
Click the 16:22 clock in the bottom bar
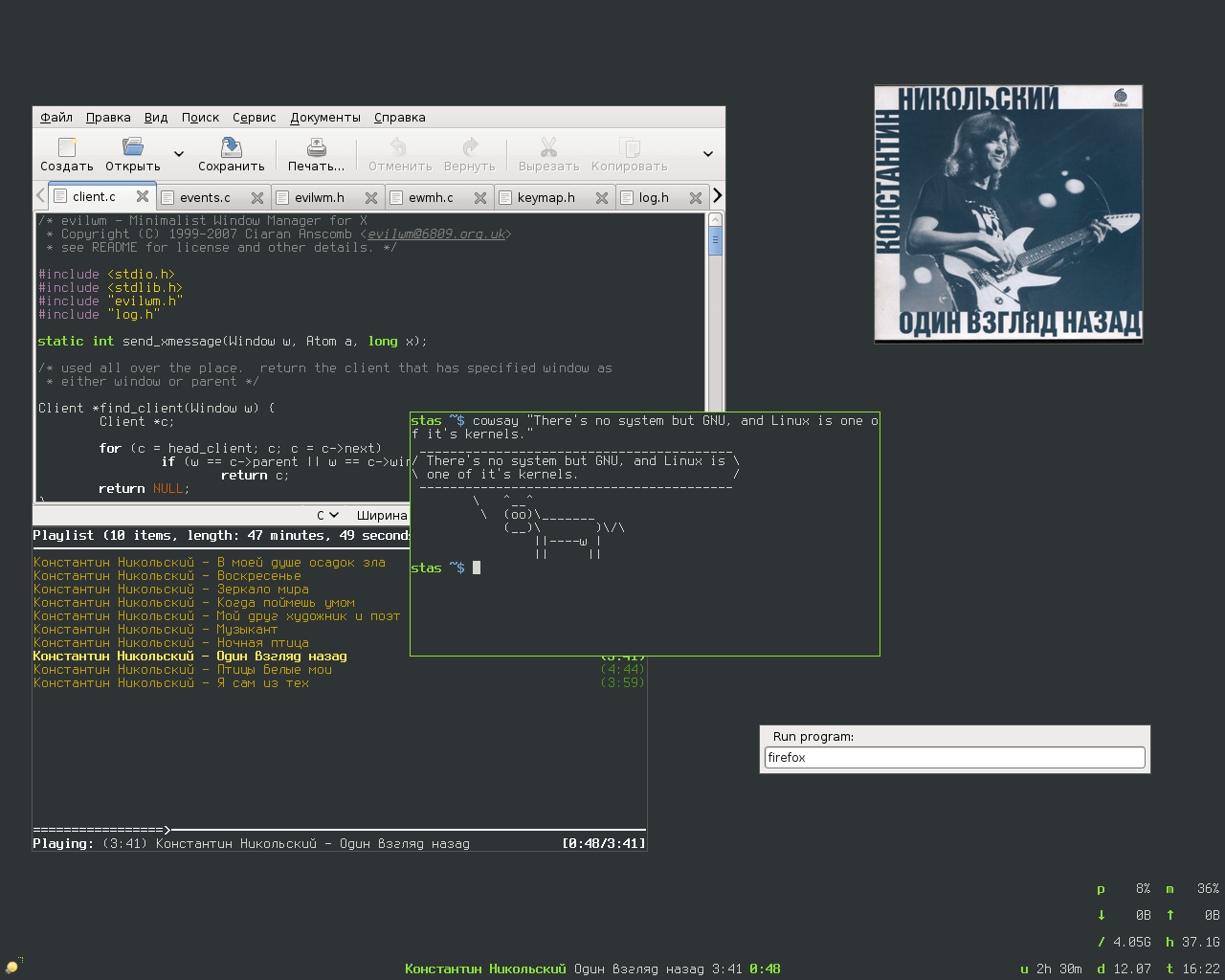tap(1201, 969)
